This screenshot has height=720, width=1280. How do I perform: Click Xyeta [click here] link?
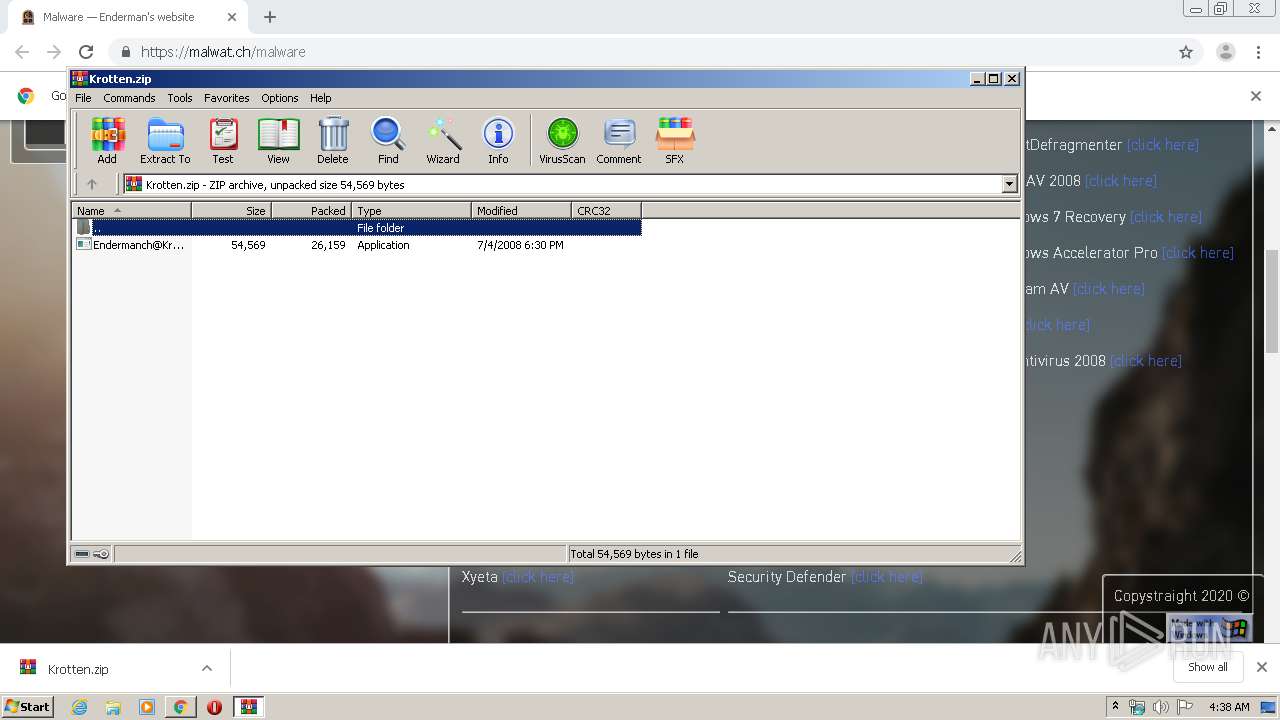(x=537, y=577)
